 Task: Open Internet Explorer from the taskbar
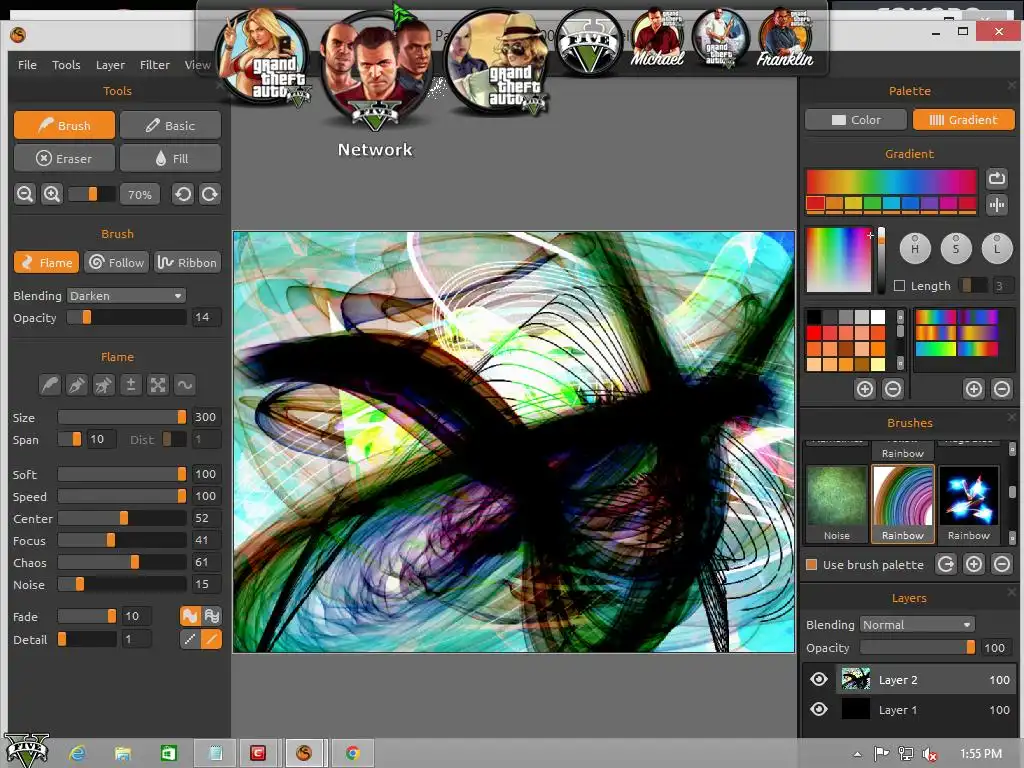click(x=78, y=753)
